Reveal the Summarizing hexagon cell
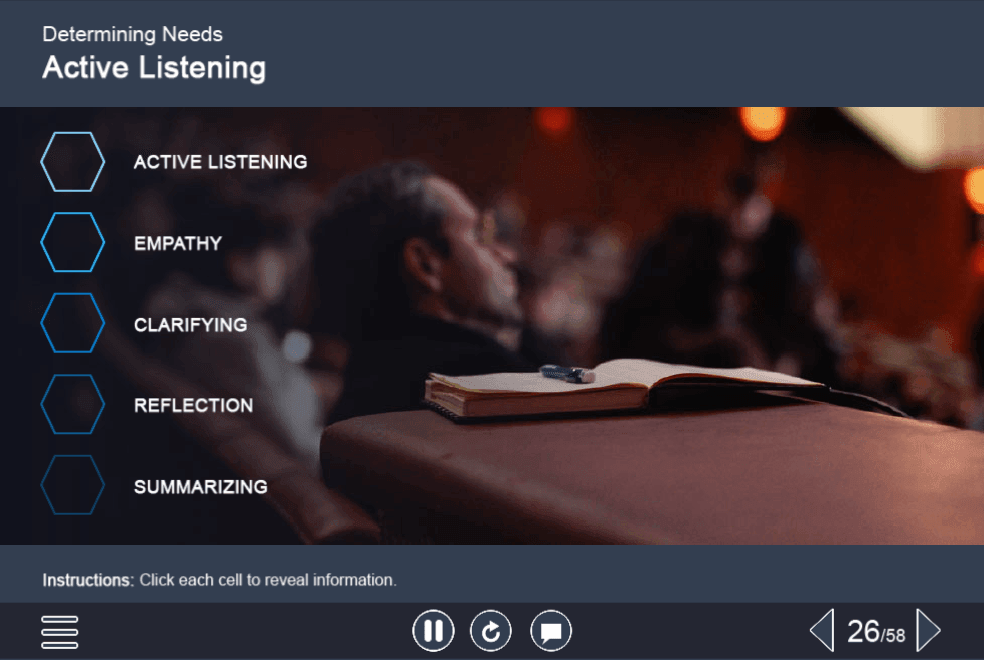This screenshot has height=660, width=984. 73,485
